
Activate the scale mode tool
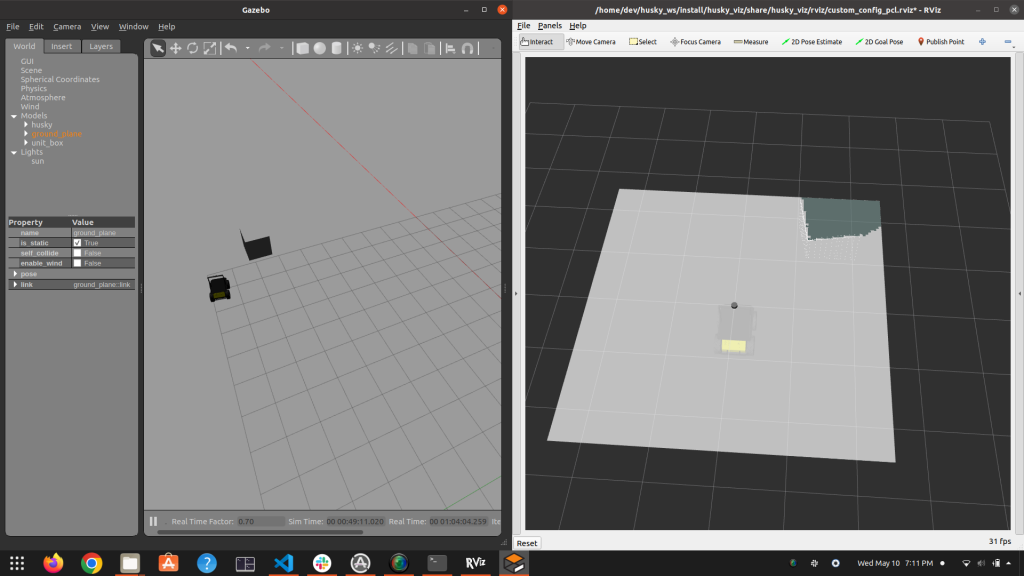click(209, 48)
